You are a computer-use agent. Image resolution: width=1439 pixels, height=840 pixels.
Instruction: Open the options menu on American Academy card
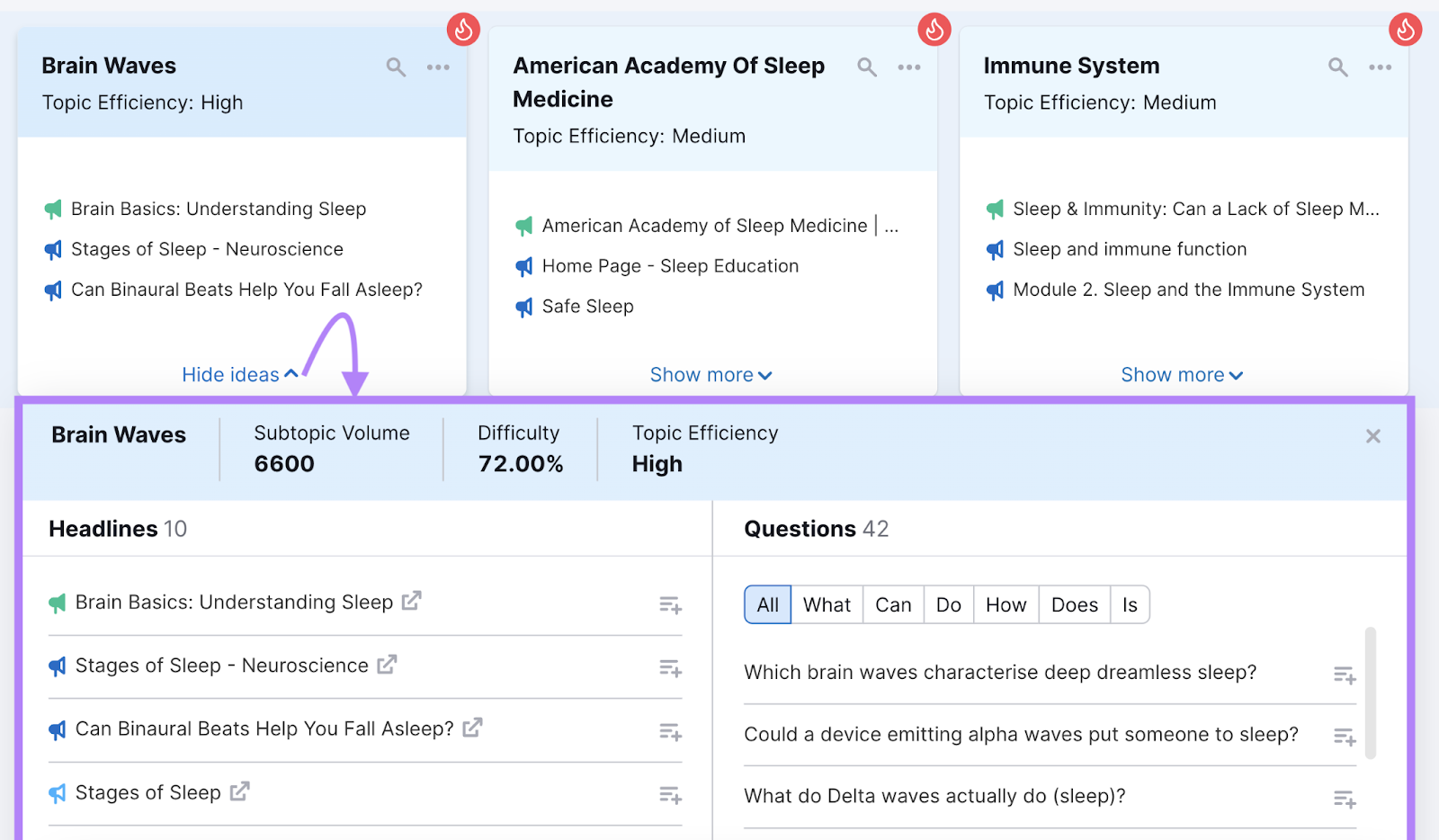908,67
